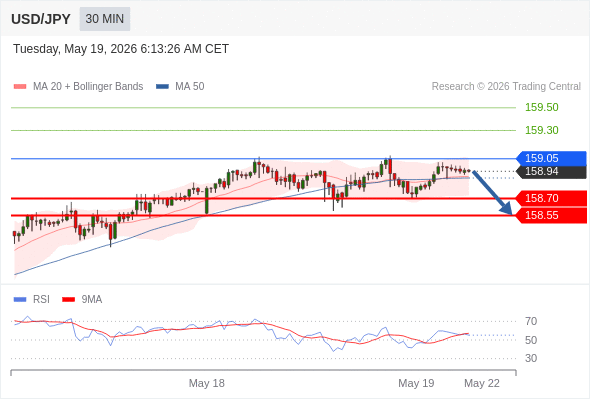
Task: Click the 159.30 resistance level label
Action: click(x=542, y=130)
